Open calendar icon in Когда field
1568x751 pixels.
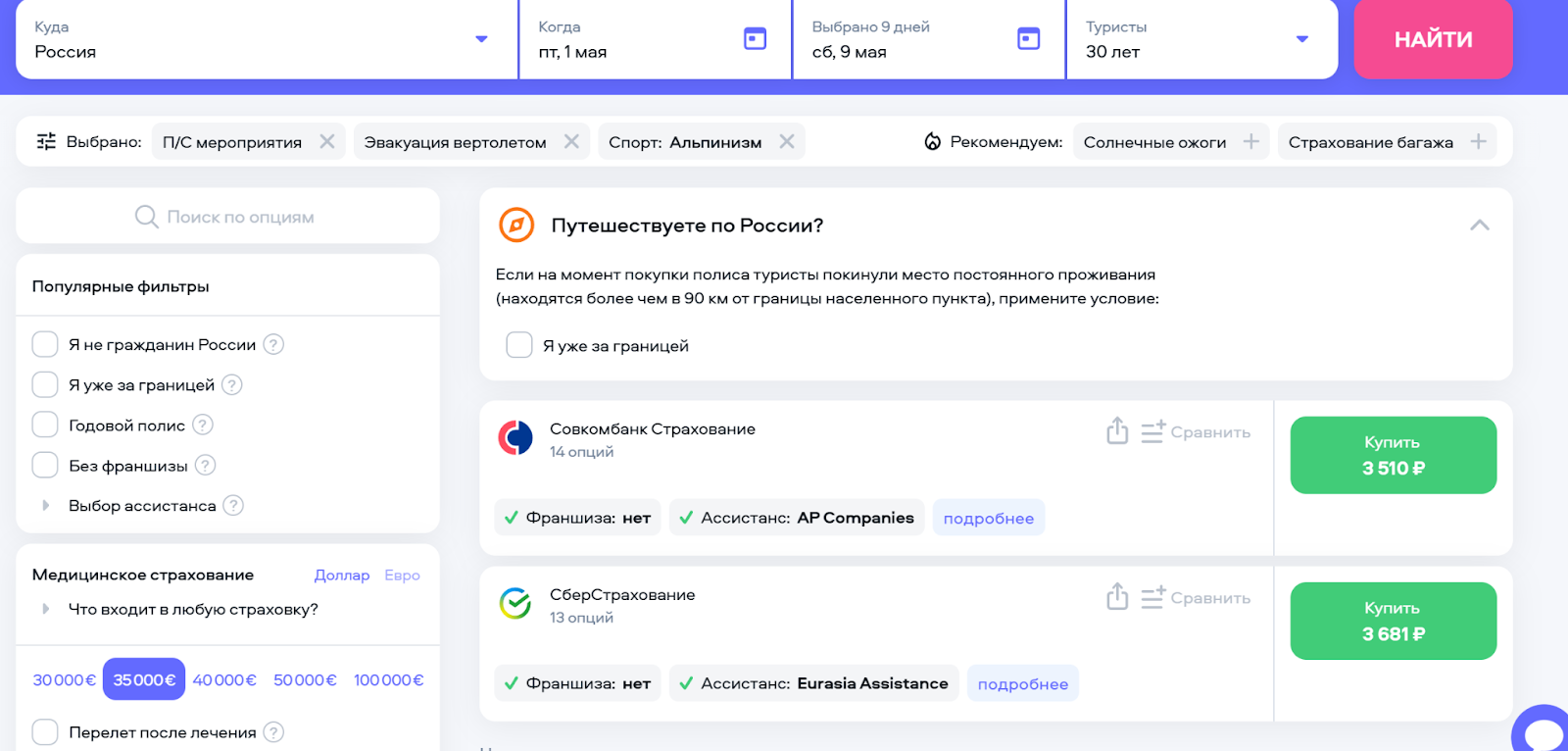[755, 39]
